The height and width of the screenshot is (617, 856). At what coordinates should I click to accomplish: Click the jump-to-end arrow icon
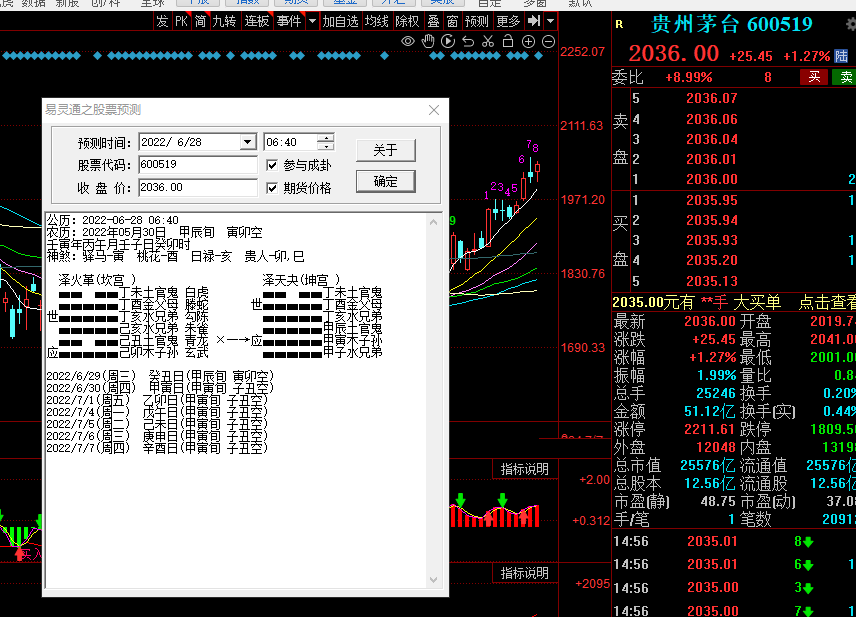point(534,21)
